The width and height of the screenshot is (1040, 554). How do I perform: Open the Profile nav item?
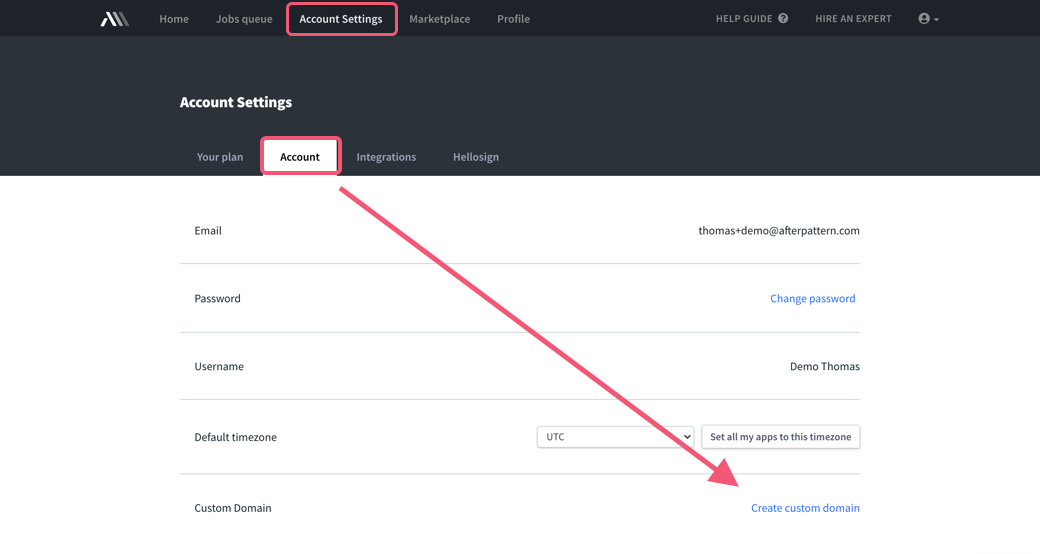[513, 19]
